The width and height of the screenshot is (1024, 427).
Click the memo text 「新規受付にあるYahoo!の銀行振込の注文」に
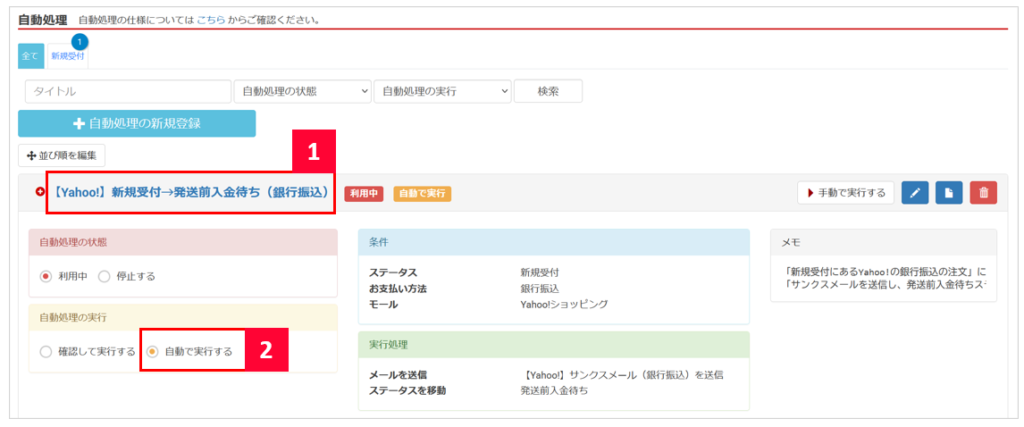884,271
